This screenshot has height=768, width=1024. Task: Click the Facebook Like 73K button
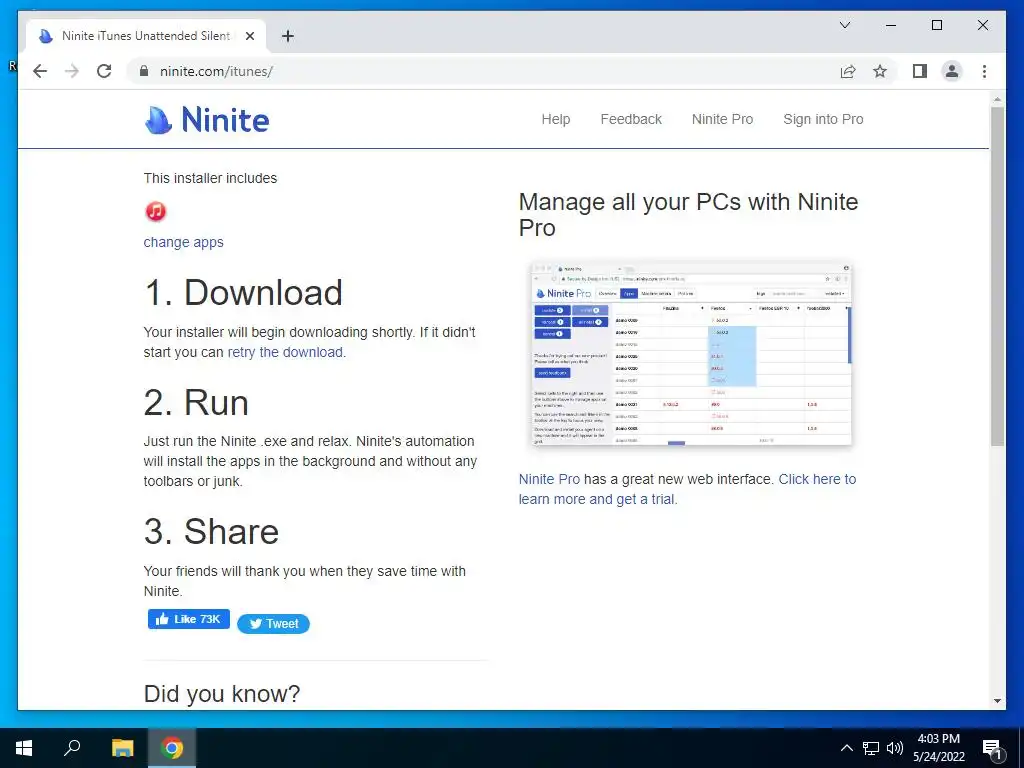coord(189,619)
